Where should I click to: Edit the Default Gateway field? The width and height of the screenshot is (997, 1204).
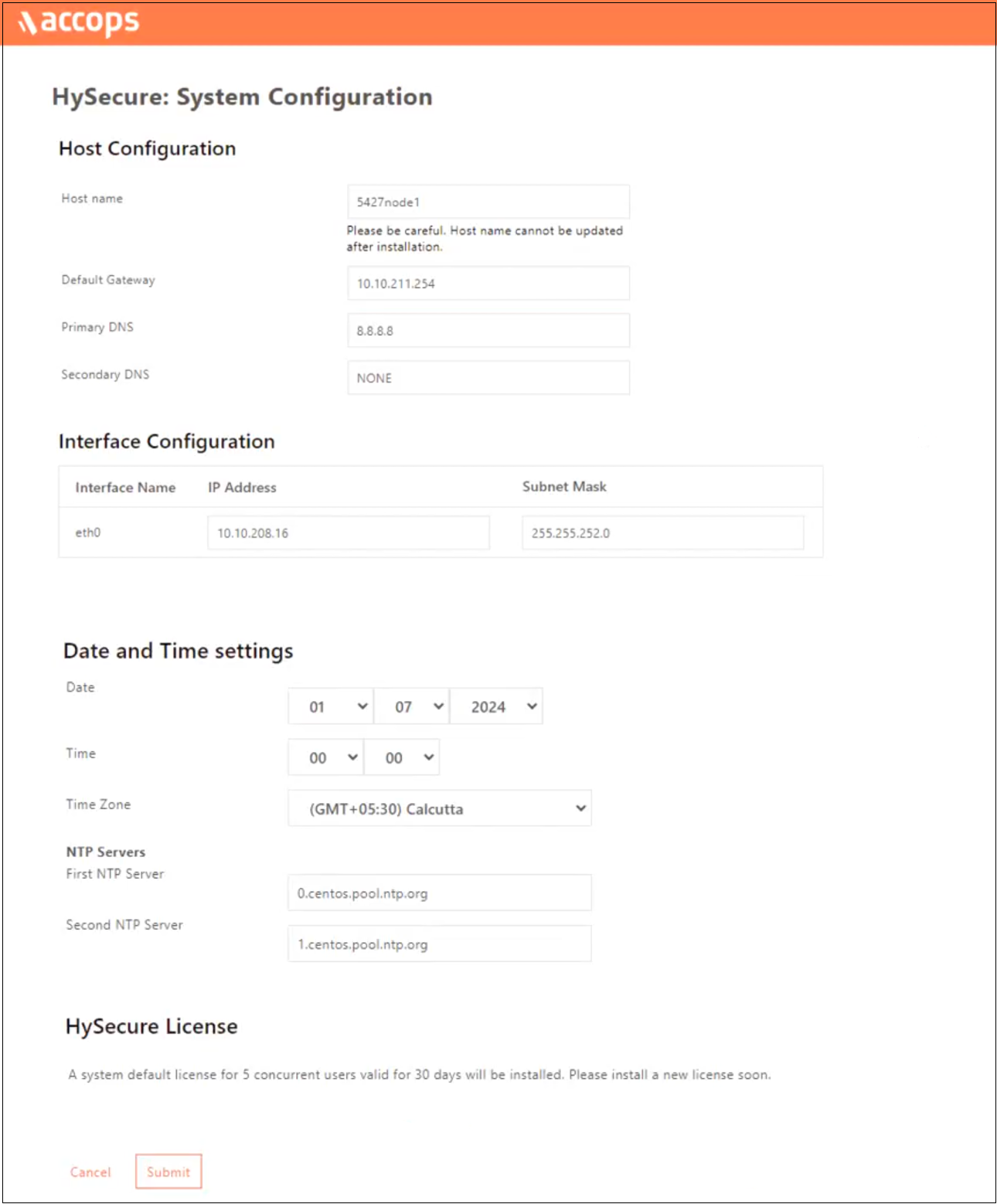[488, 284]
